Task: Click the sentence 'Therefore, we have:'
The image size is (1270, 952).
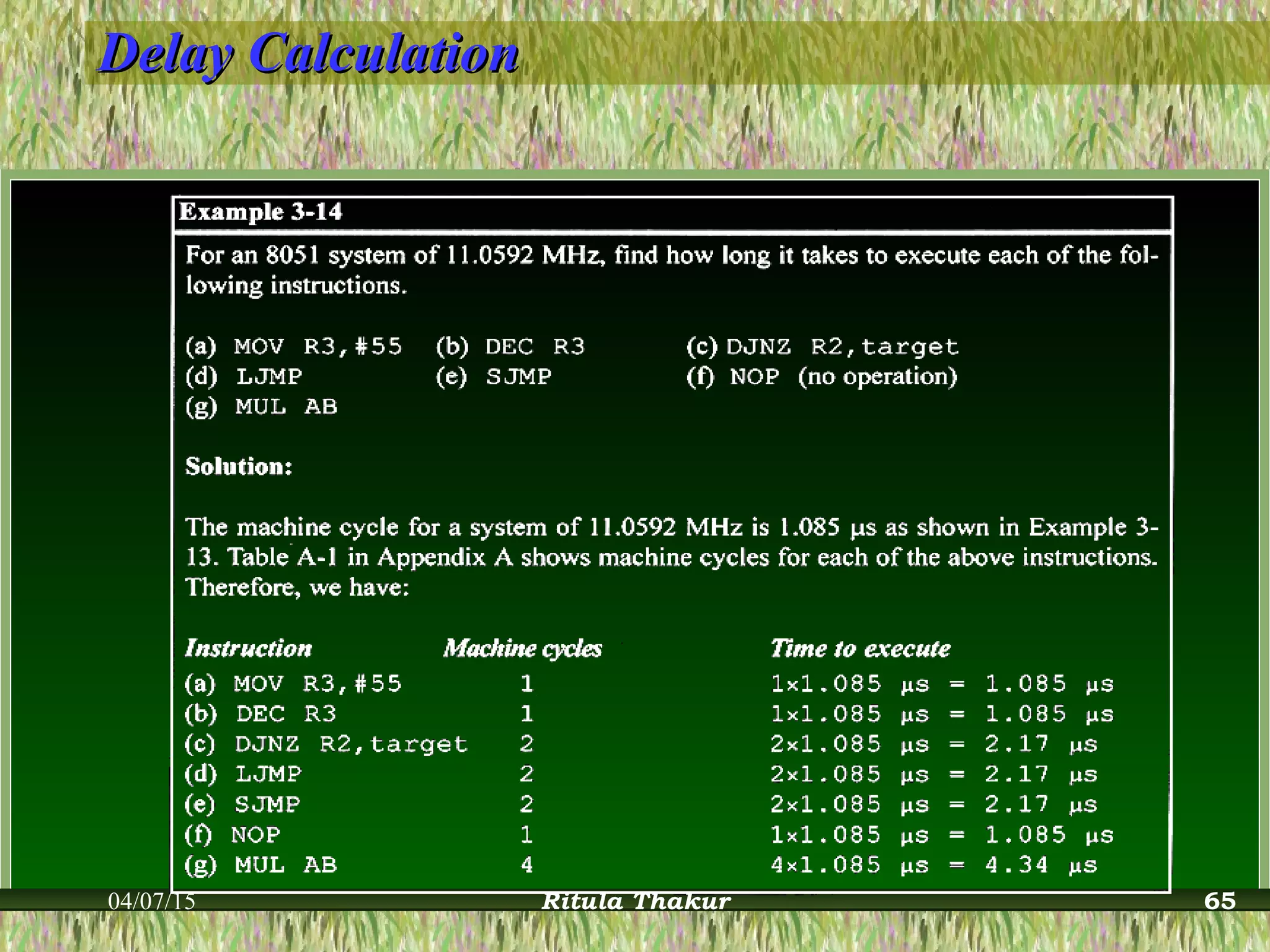Action: coord(298,588)
